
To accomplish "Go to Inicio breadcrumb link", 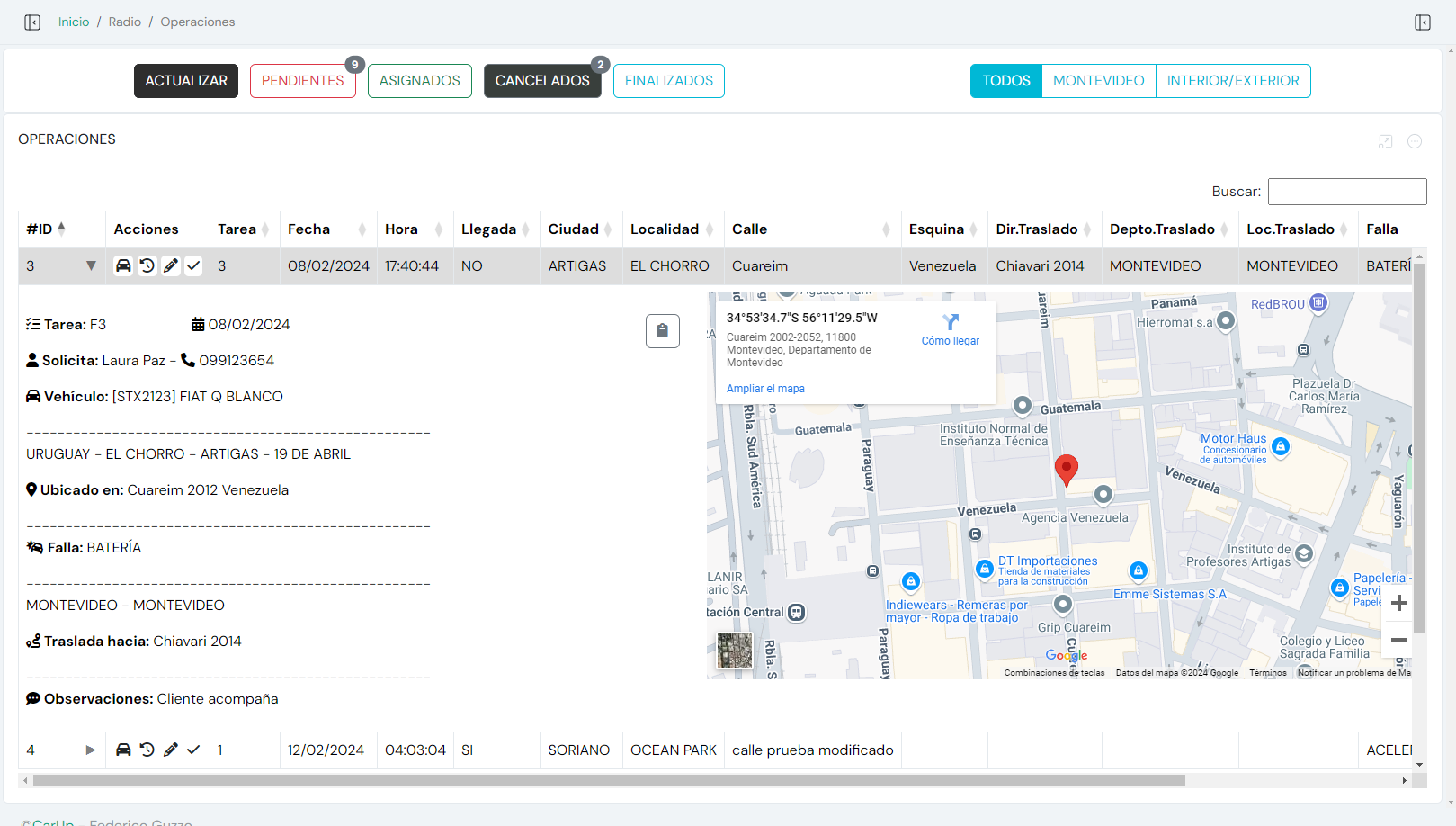I will 74,22.
